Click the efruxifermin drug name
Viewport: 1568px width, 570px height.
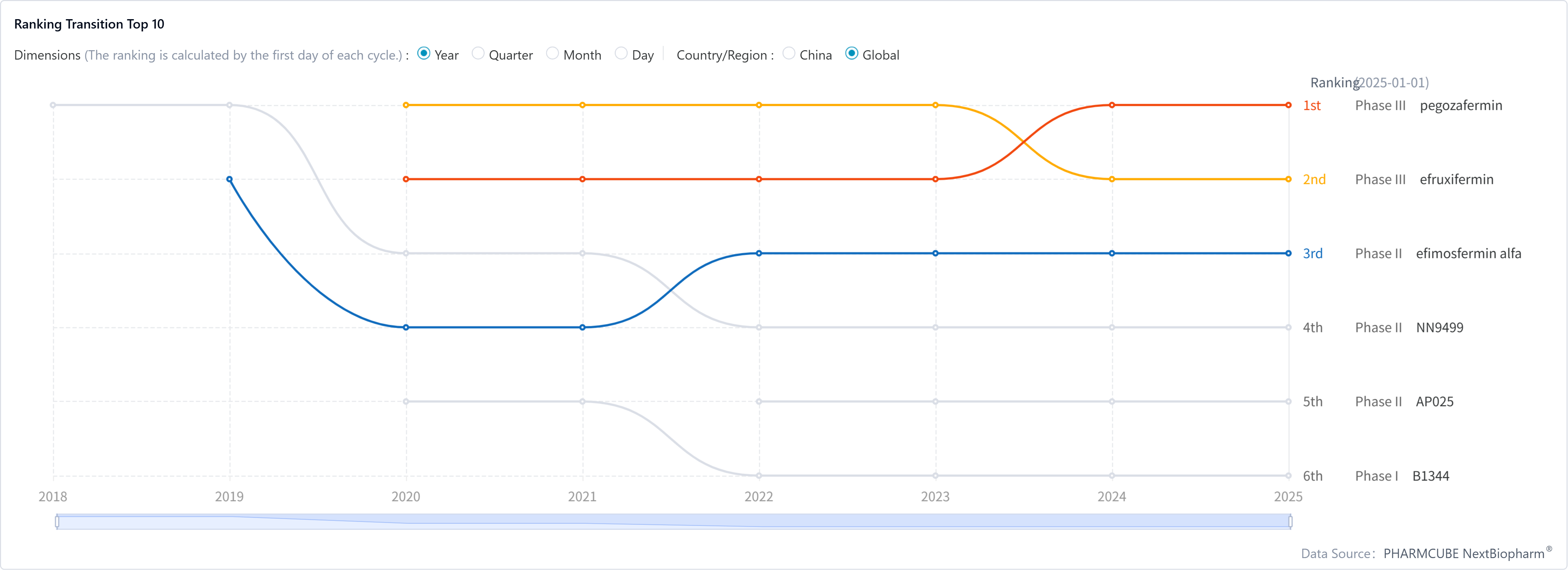click(1456, 180)
